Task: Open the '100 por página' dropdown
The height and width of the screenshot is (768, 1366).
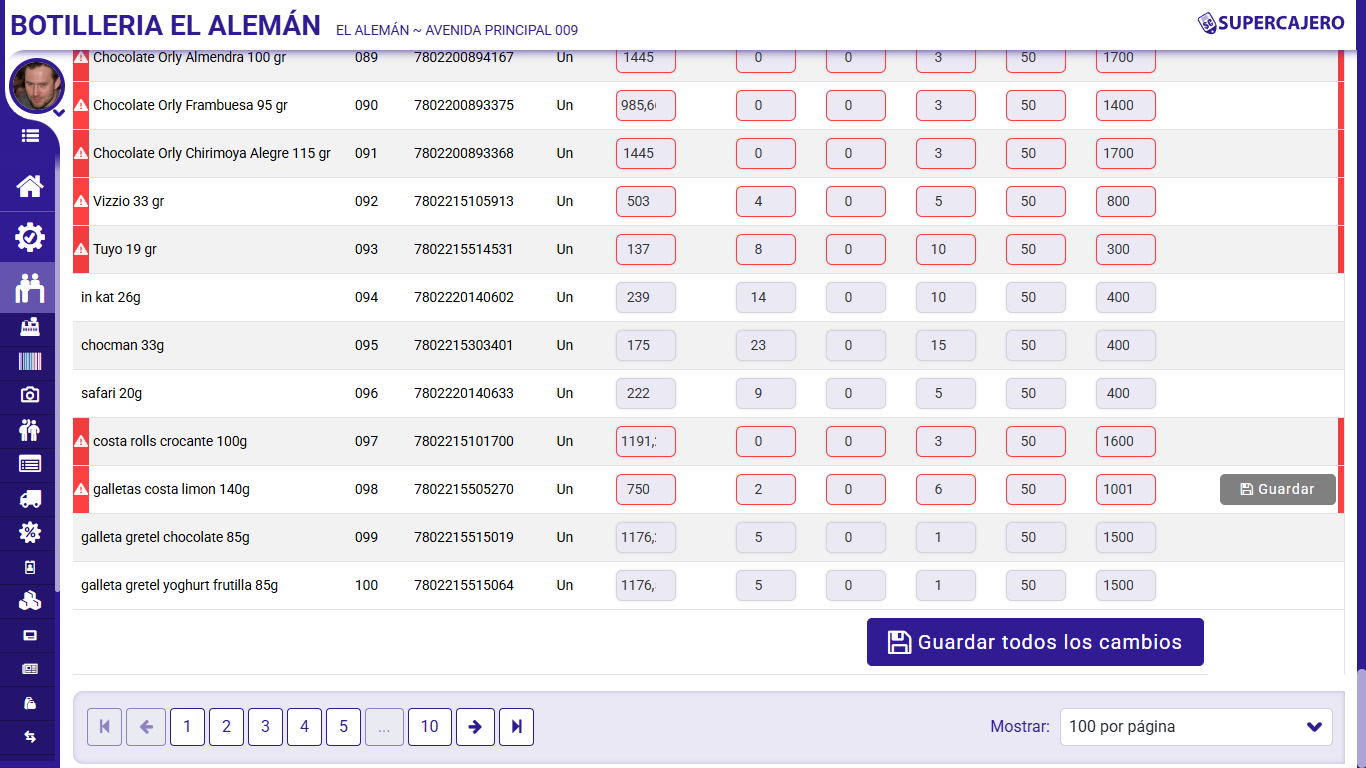Action: (1196, 727)
